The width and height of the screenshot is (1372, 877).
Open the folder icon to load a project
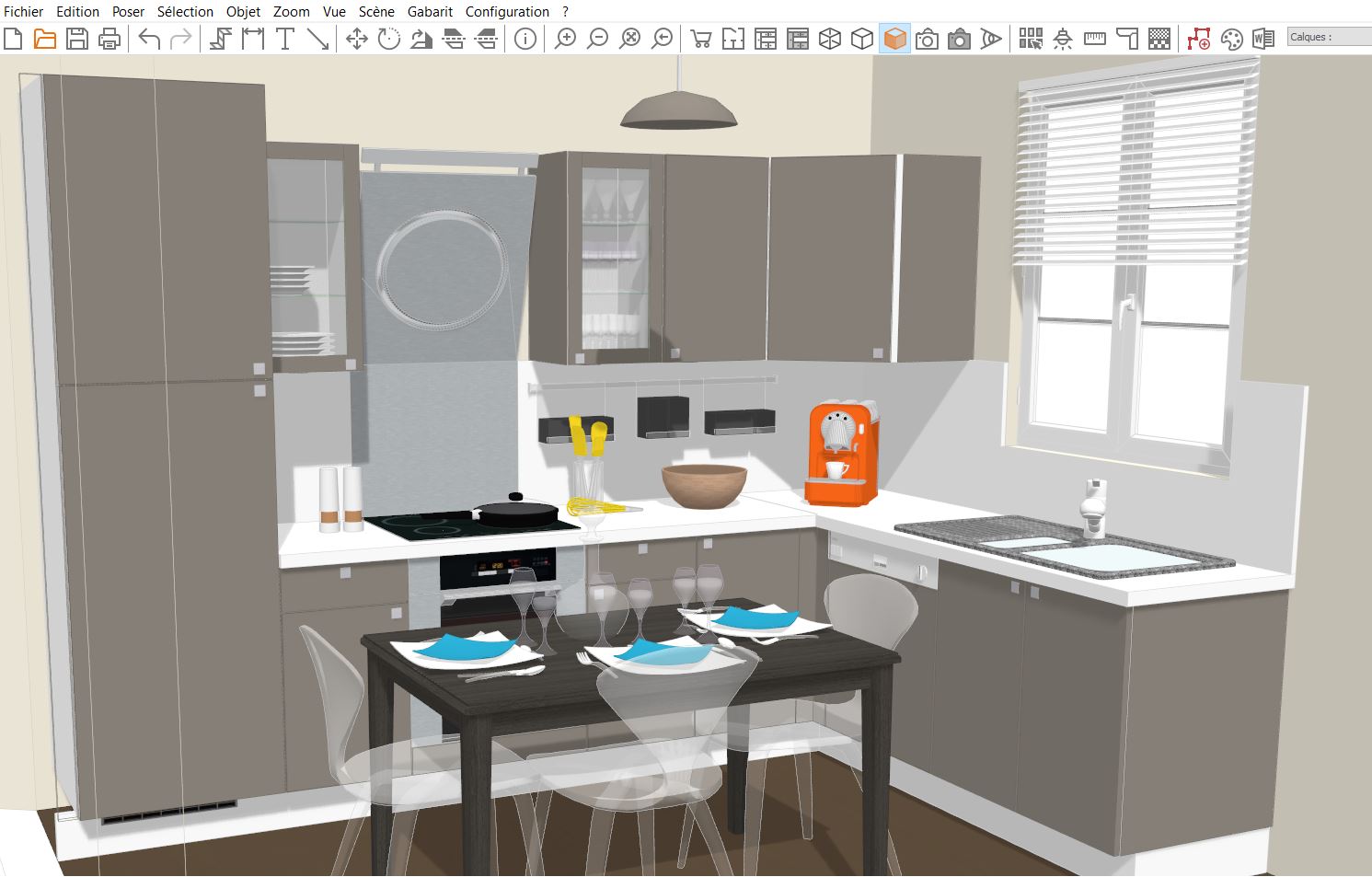click(x=44, y=39)
